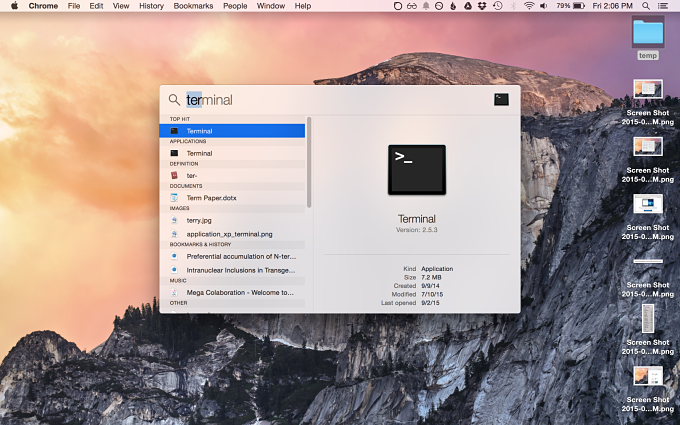The width and height of the screenshot is (680, 425).
Task: Click the Last opened 9/2/15 value
Action: click(430, 303)
